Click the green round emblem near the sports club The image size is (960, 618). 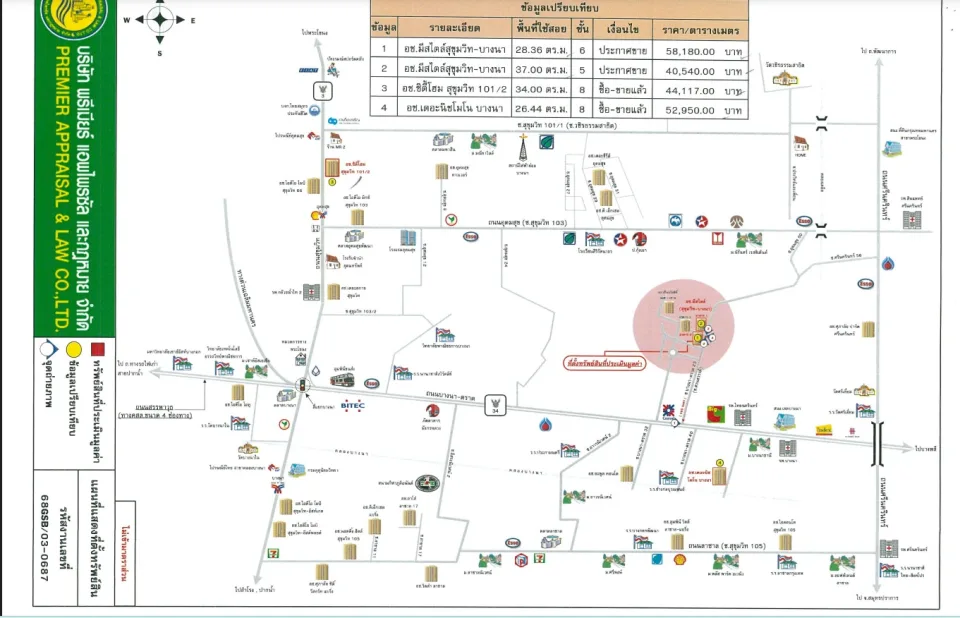tap(427, 483)
